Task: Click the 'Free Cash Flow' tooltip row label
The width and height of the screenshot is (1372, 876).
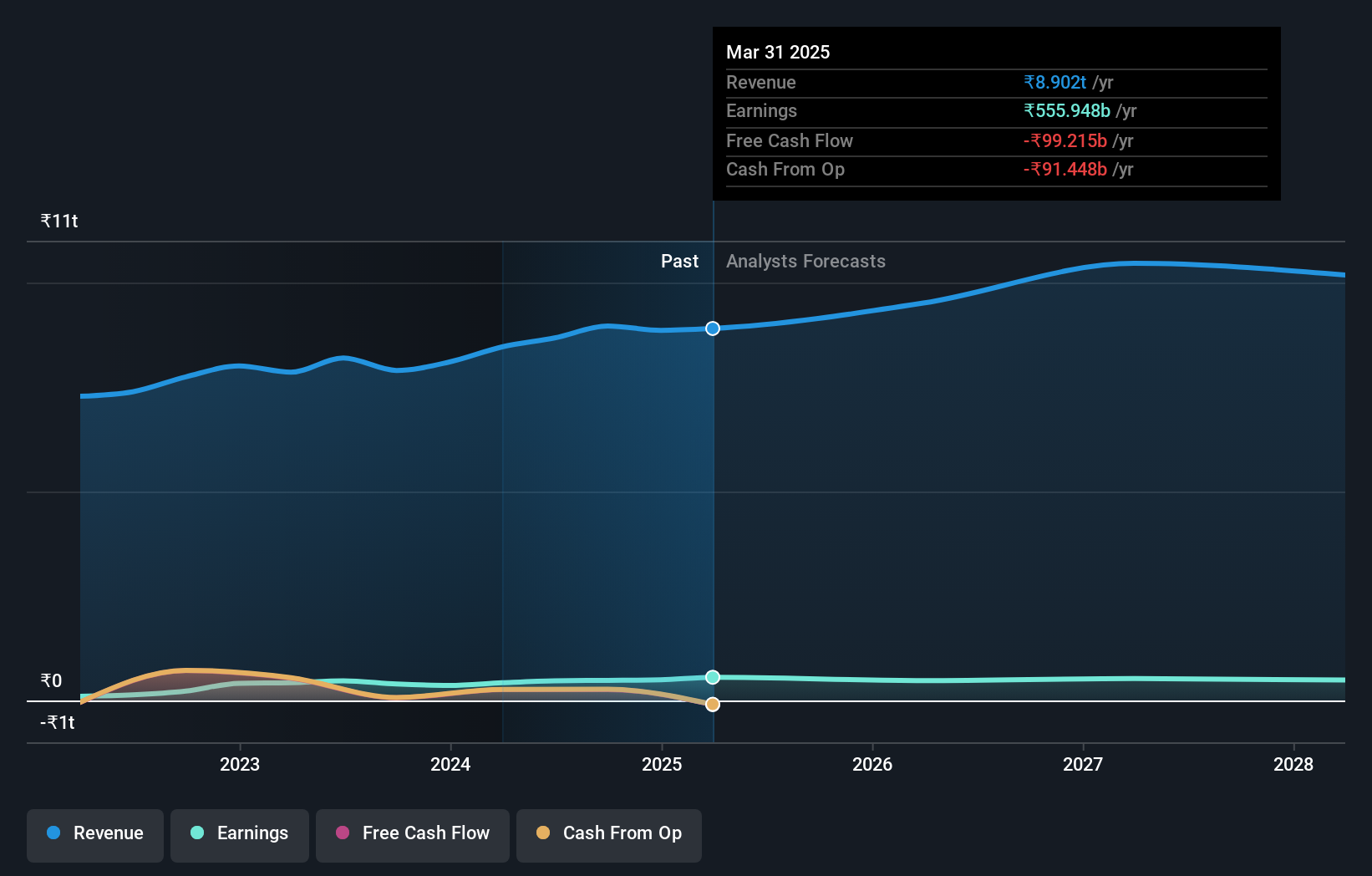Action: 790,140
